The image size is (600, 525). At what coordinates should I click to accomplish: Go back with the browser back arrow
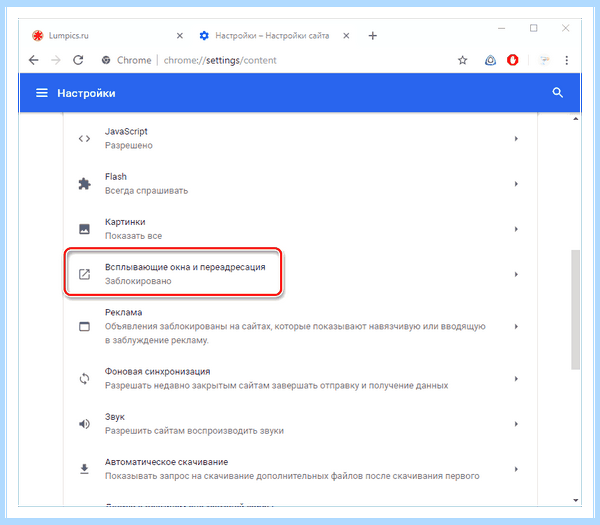tap(34, 60)
